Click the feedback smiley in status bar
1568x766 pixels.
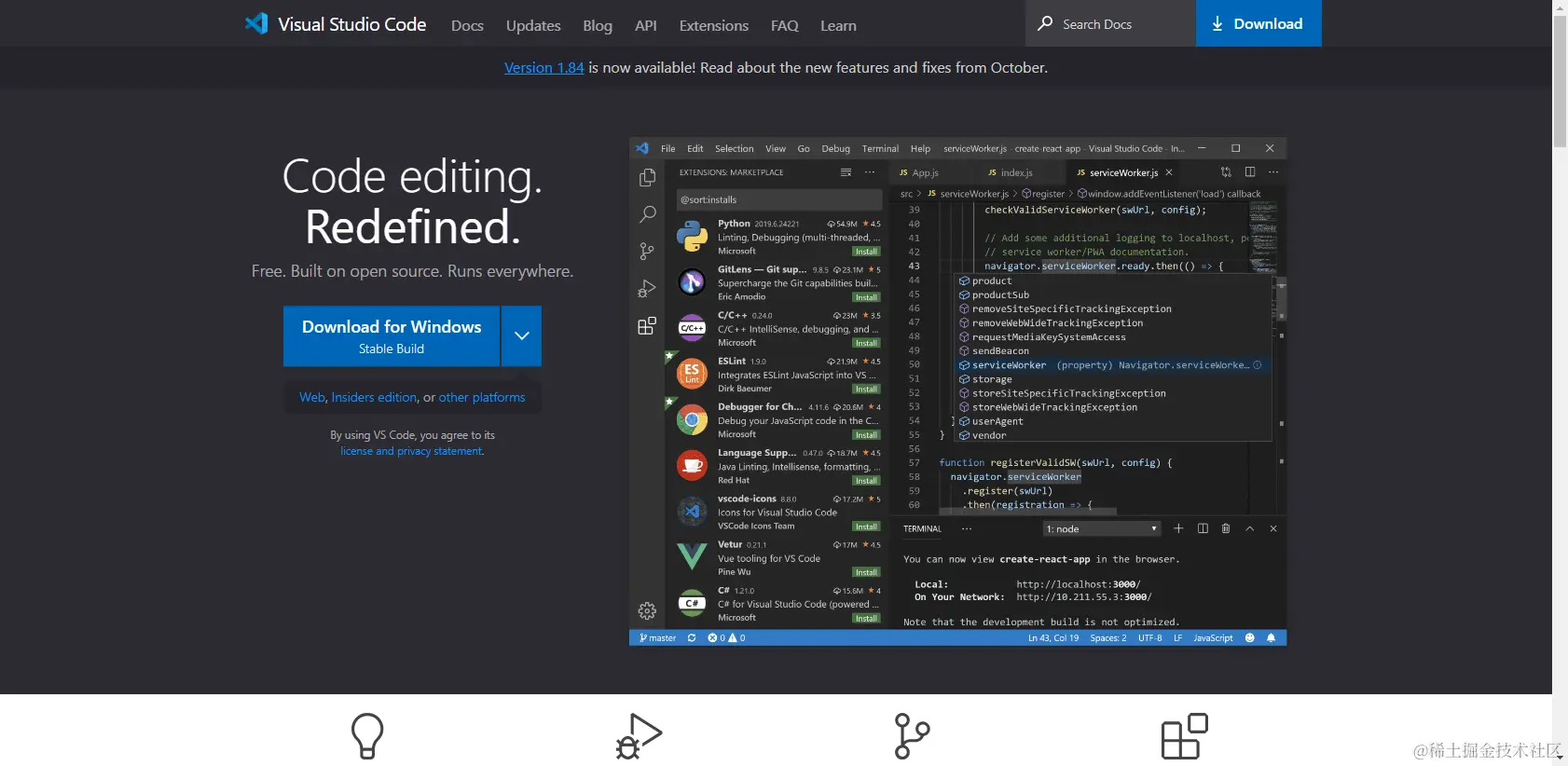point(1250,638)
